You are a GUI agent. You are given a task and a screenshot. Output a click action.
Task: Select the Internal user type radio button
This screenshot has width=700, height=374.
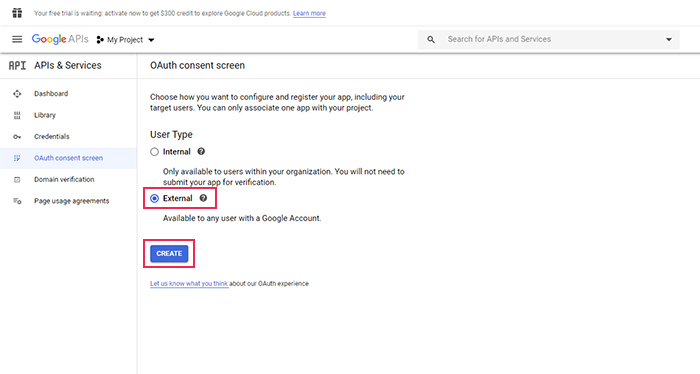(x=154, y=152)
